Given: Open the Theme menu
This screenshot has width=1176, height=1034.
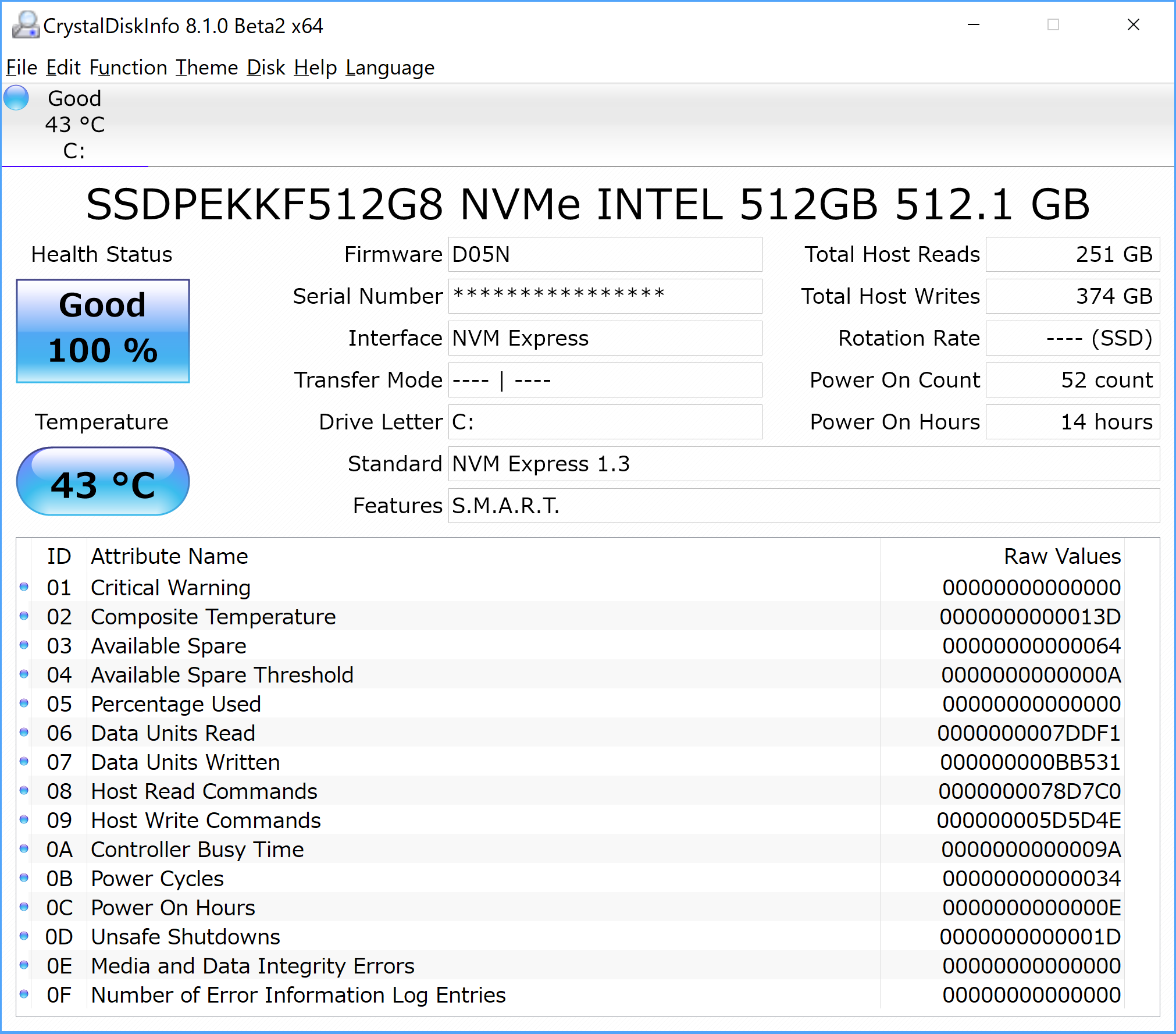Looking at the screenshot, I should pyautogui.click(x=206, y=67).
